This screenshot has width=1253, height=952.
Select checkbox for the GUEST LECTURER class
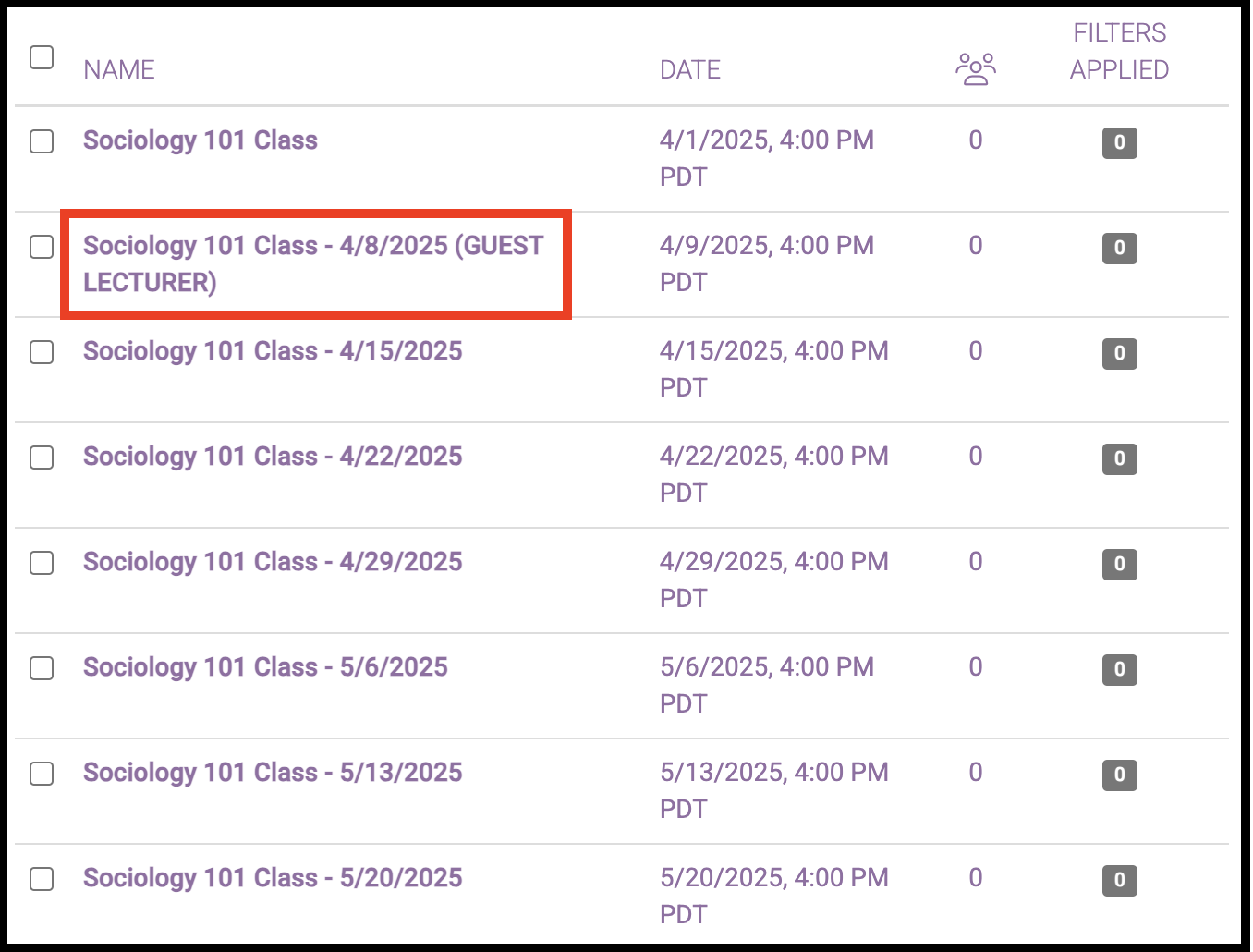click(x=42, y=247)
